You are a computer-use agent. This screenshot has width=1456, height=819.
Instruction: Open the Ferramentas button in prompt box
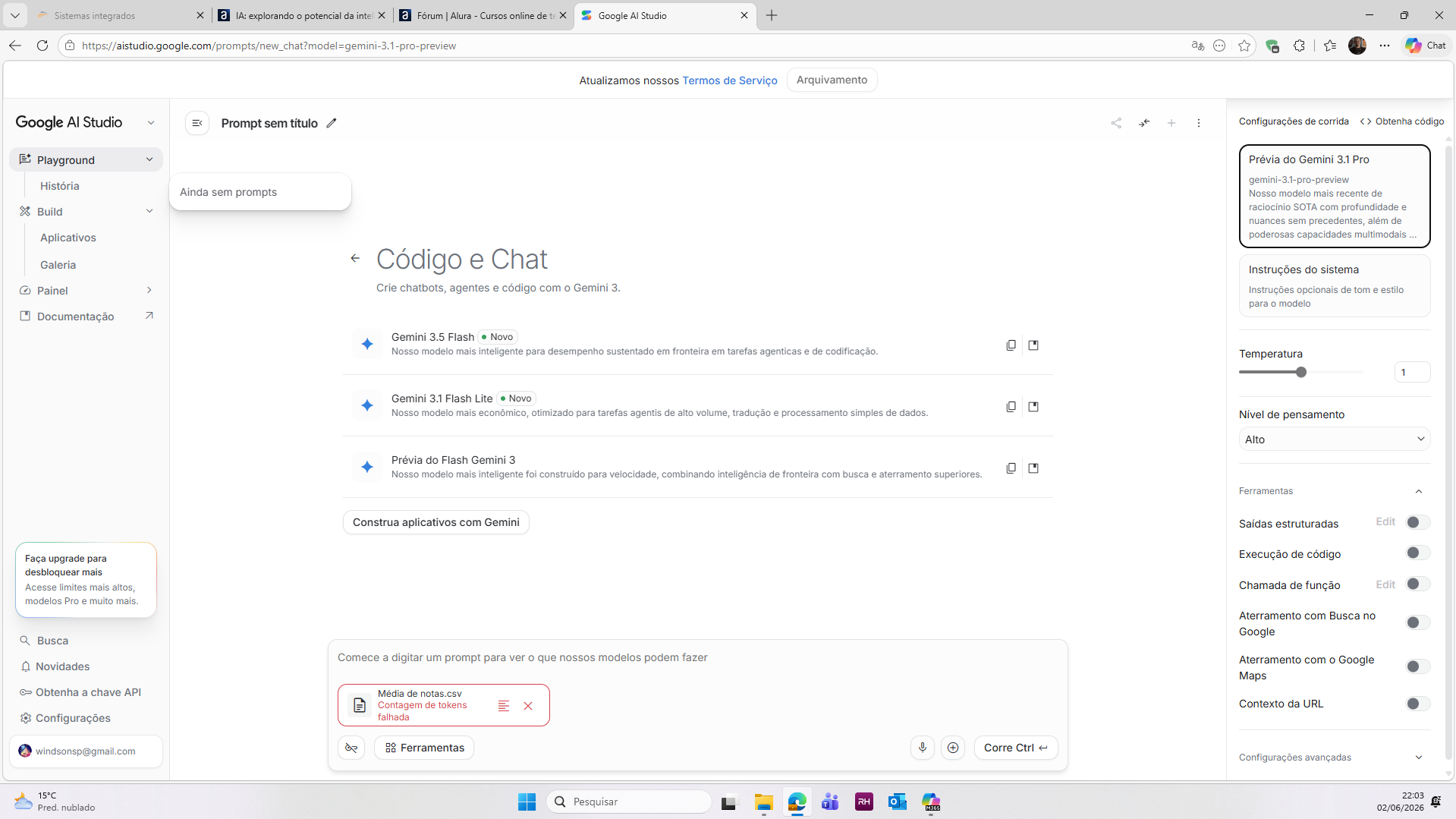pyautogui.click(x=424, y=748)
